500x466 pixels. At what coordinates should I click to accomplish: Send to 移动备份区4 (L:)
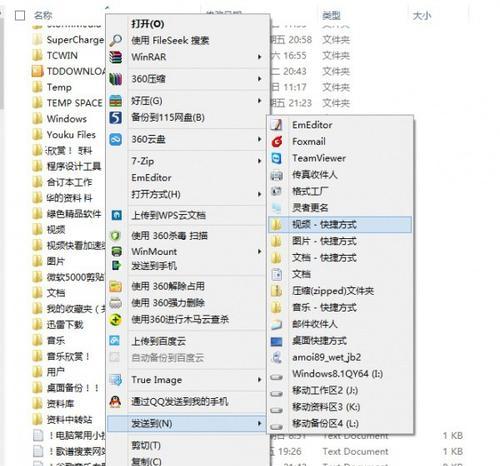click(x=340, y=423)
